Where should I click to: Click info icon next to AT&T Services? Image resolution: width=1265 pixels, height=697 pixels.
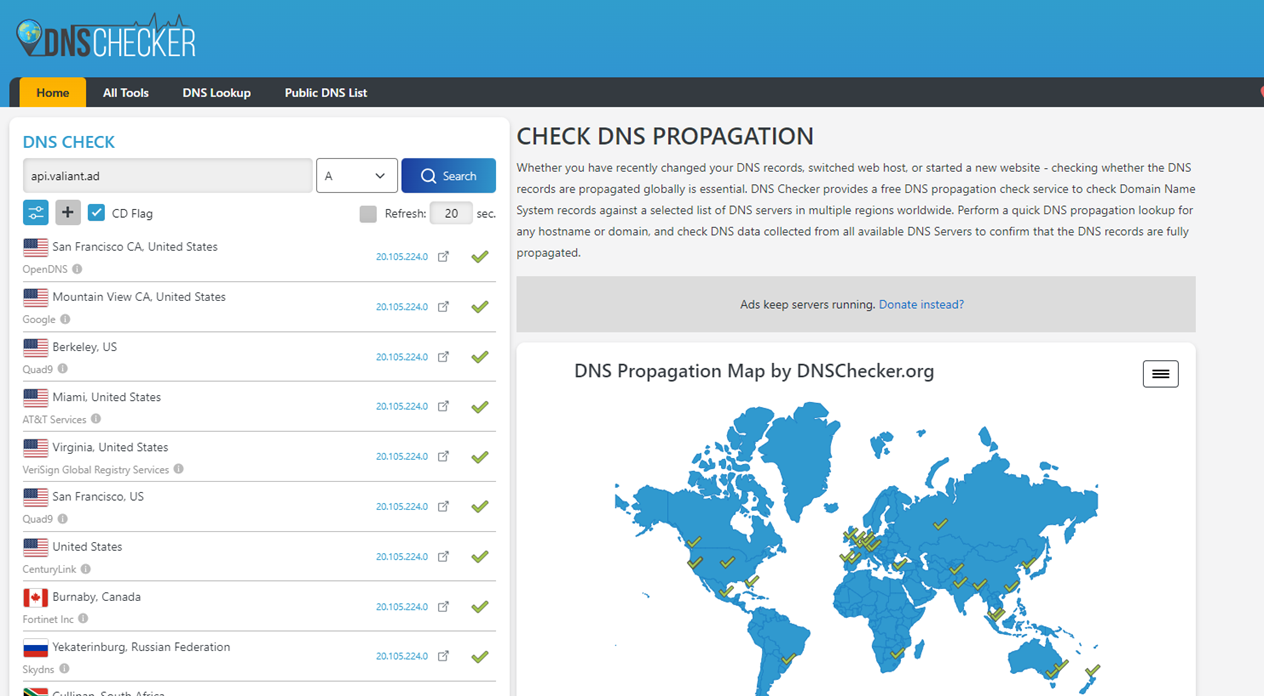(x=96, y=419)
